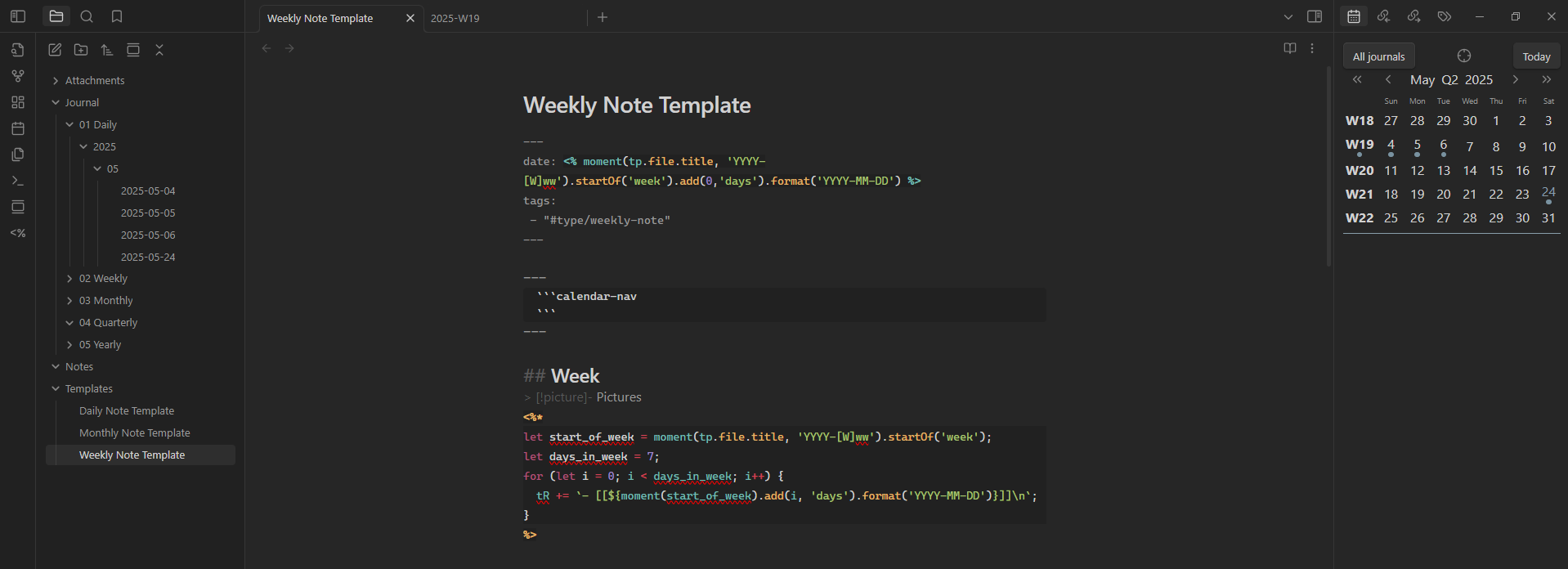Jump to Today in the calendar
The width and height of the screenshot is (1568, 569).
[x=1537, y=56]
